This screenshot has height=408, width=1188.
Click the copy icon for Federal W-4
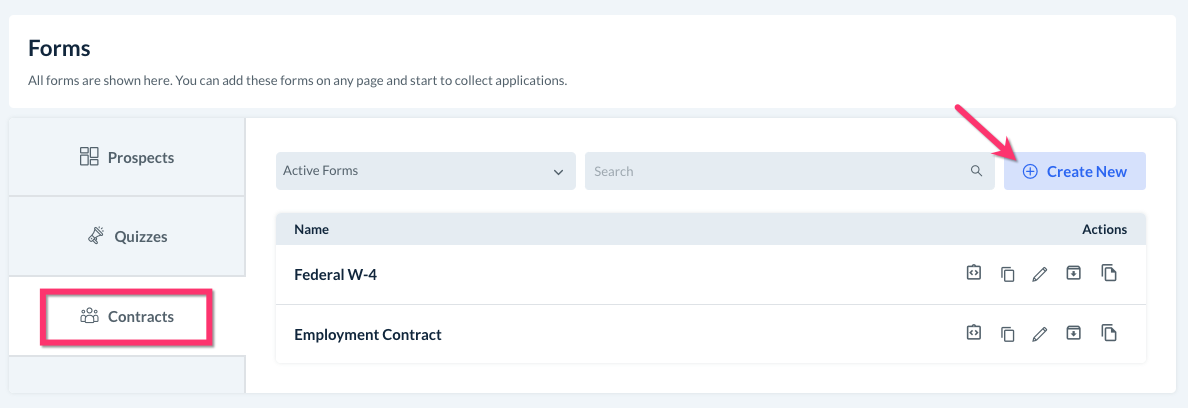click(1007, 274)
